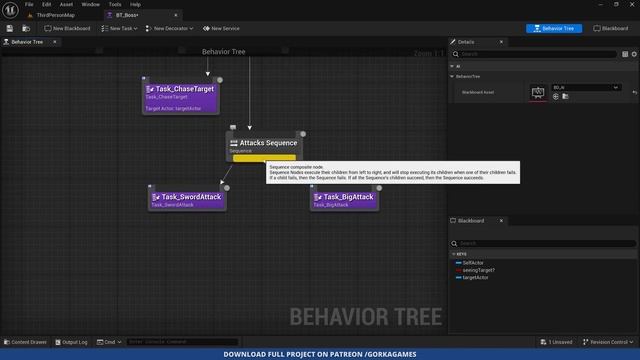
Task: Browse to Blackboard Asset folder icon
Action: (565, 97)
